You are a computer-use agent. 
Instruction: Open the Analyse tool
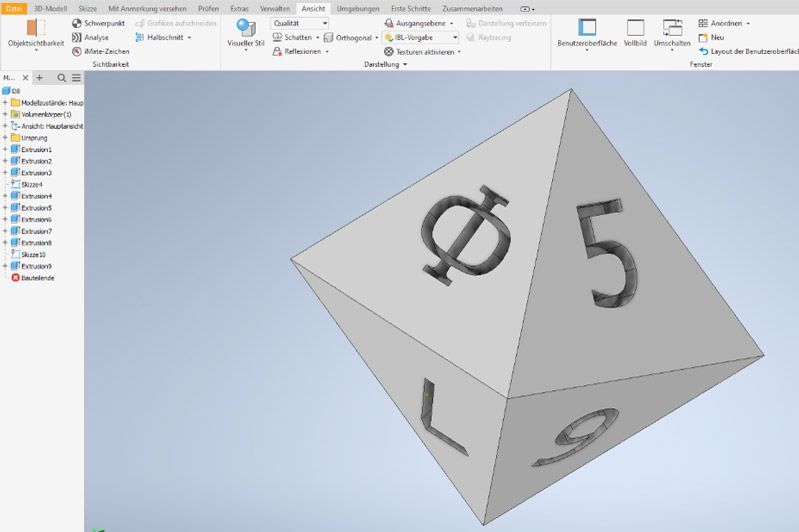point(77,37)
